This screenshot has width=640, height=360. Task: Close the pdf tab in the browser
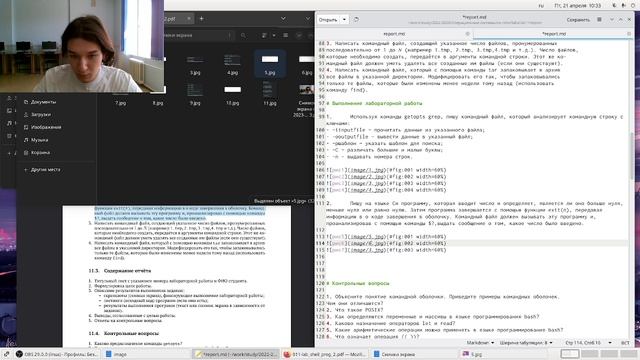(189, 19)
